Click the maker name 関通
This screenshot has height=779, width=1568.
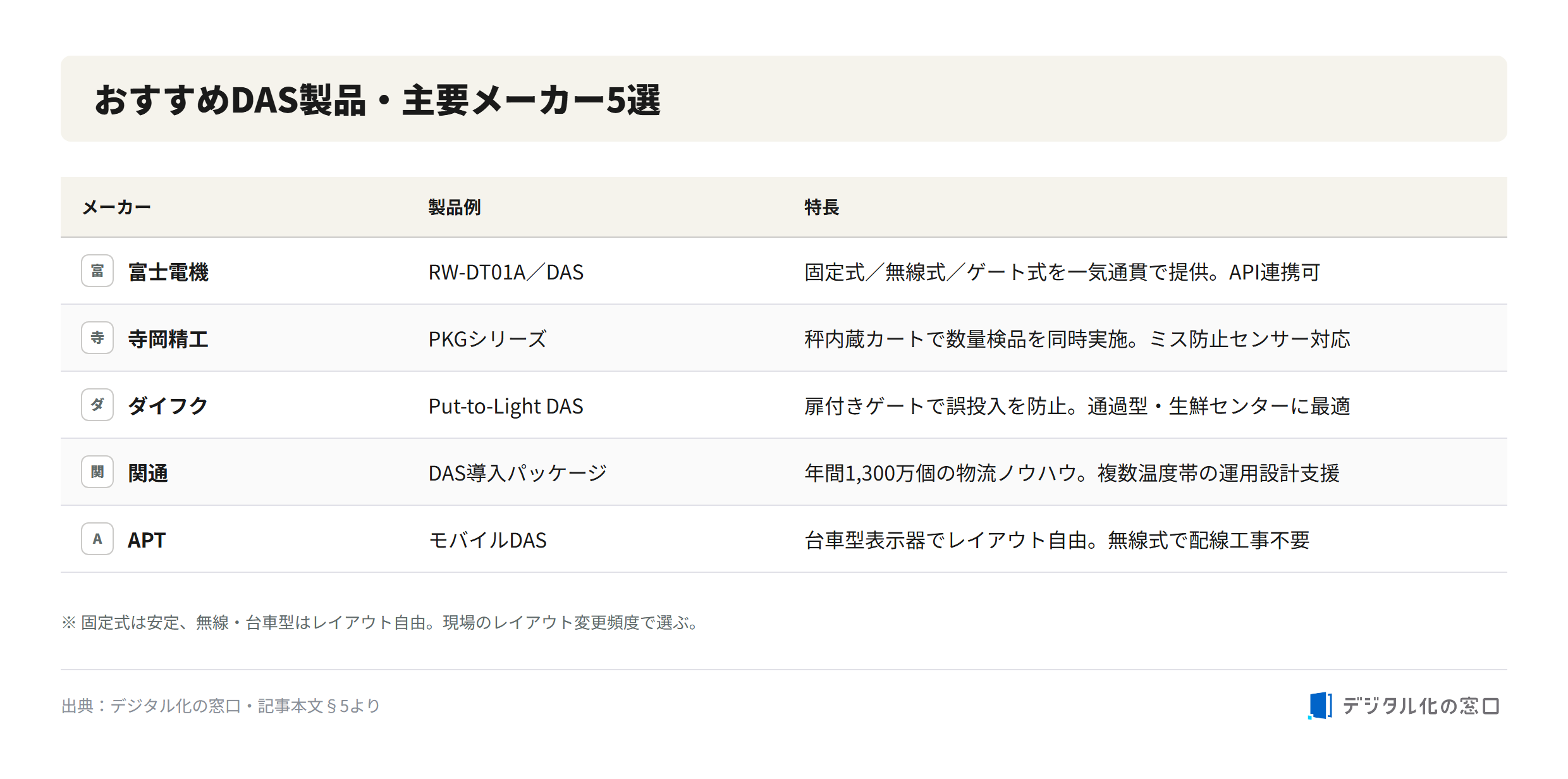click(148, 473)
